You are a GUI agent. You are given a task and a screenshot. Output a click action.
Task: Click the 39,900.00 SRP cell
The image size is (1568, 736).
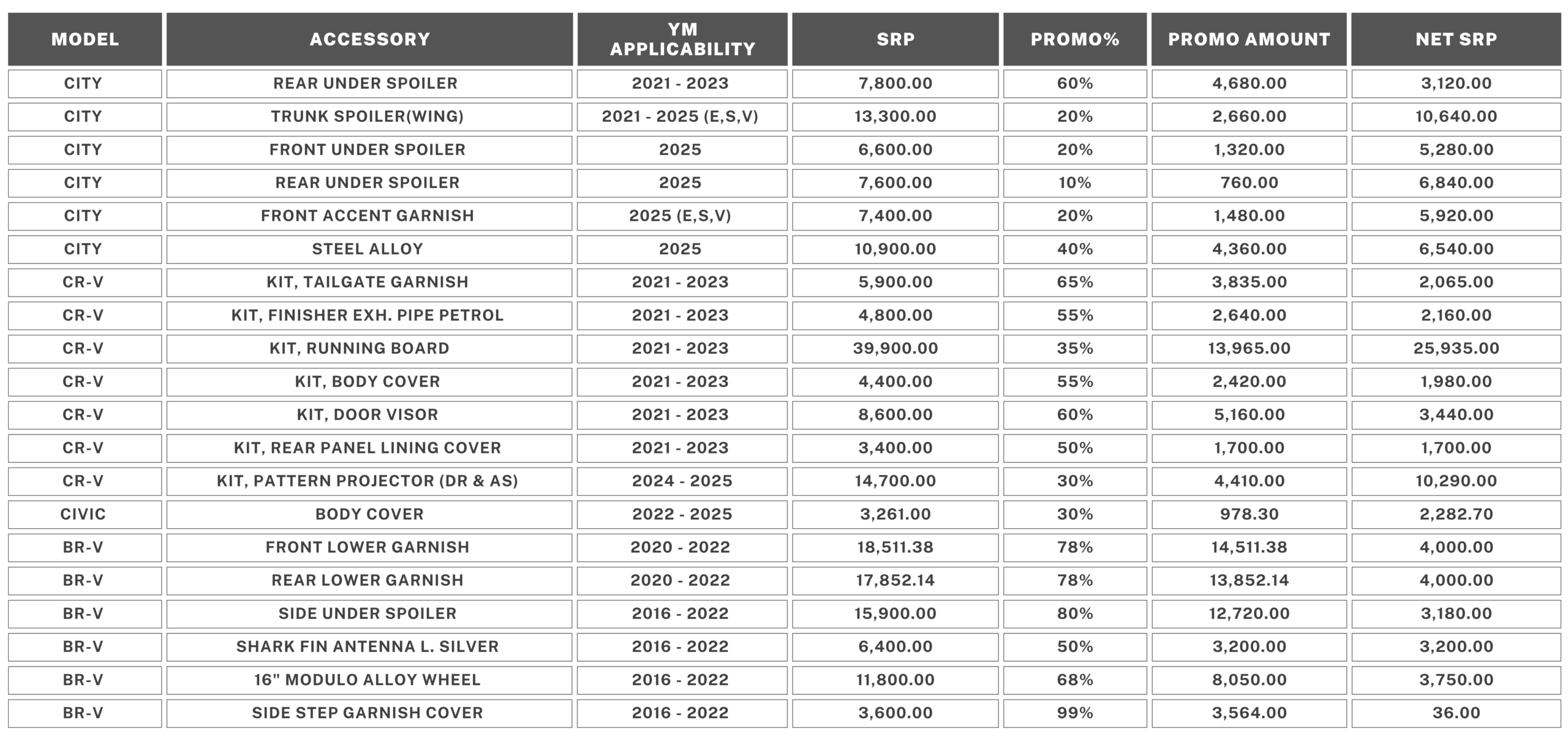(895, 349)
